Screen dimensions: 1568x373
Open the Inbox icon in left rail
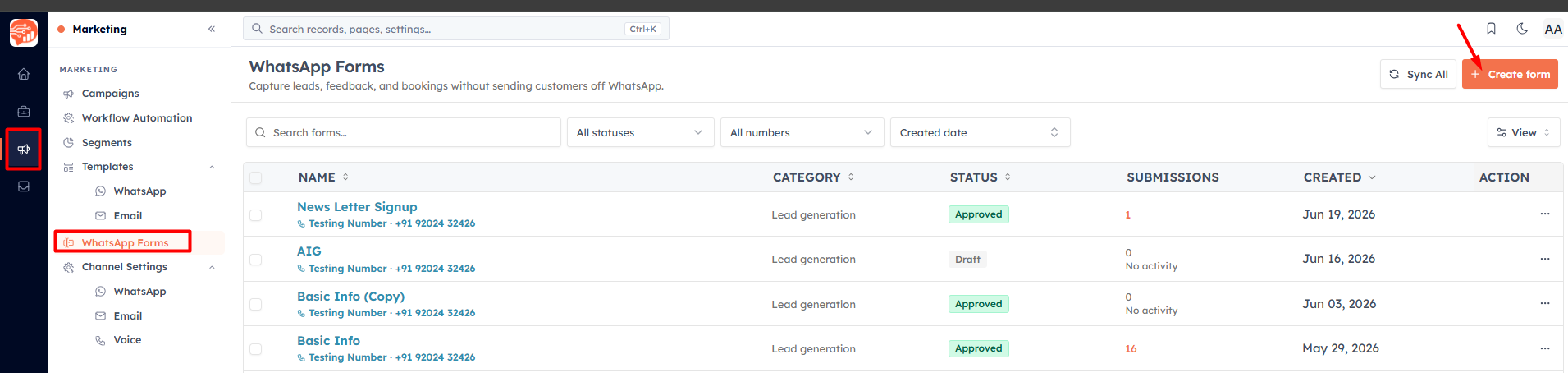point(24,186)
